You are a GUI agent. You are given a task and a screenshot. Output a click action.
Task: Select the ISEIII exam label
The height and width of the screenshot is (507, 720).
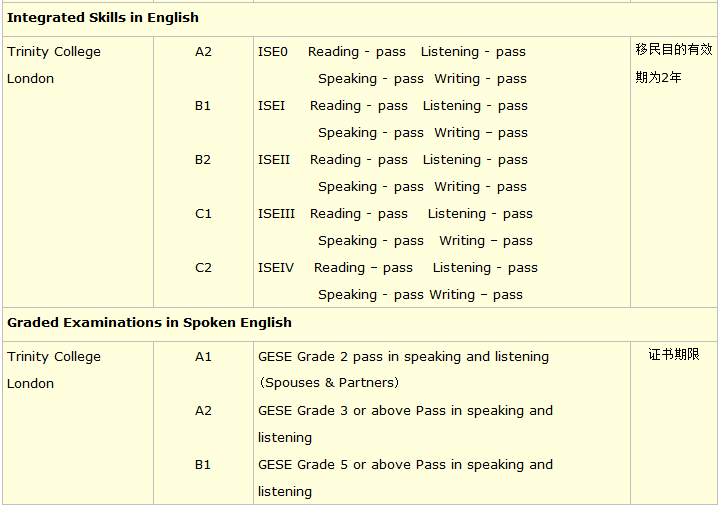coord(276,214)
